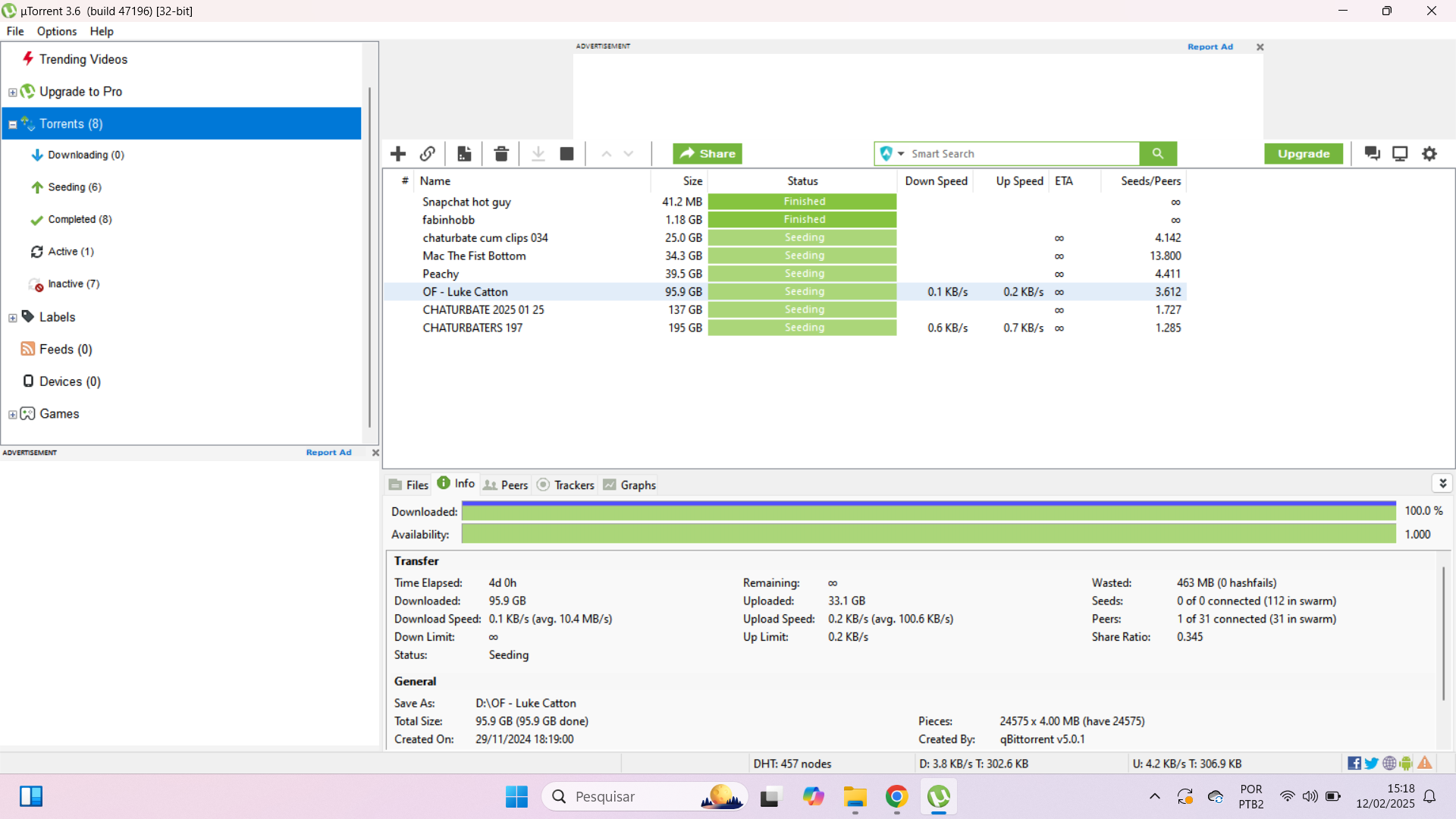1456x819 pixels.
Task: Open the Options menu
Action: (x=56, y=31)
